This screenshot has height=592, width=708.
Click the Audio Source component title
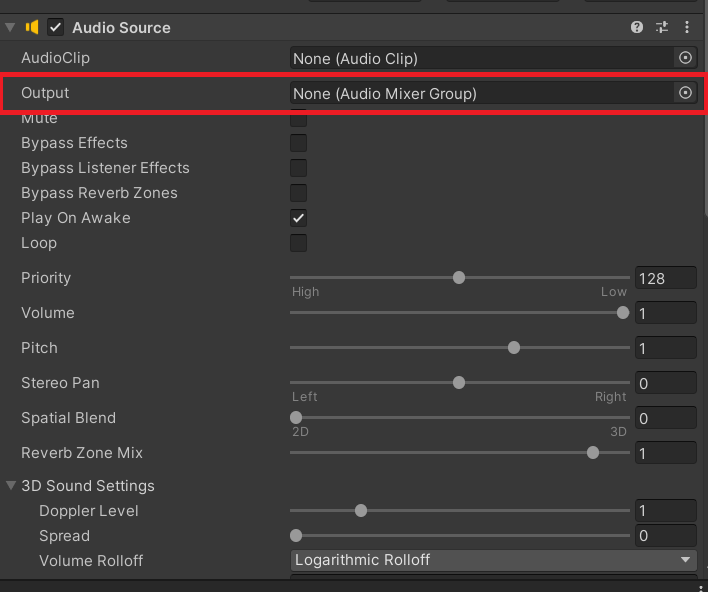[x=121, y=28]
